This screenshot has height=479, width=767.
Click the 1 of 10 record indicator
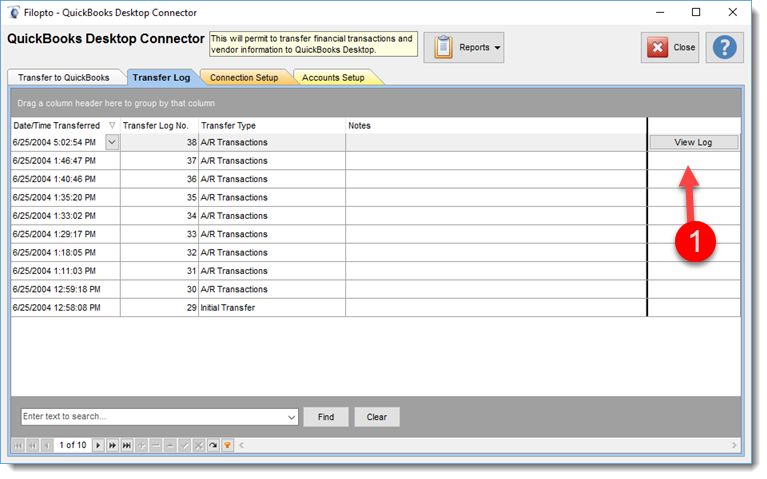pyautogui.click(x=72, y=445)
